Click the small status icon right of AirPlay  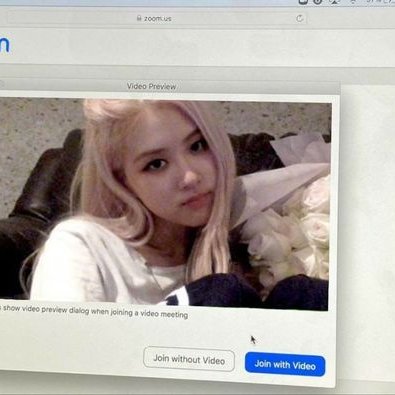pyautogui.click(x=353, y=2)
